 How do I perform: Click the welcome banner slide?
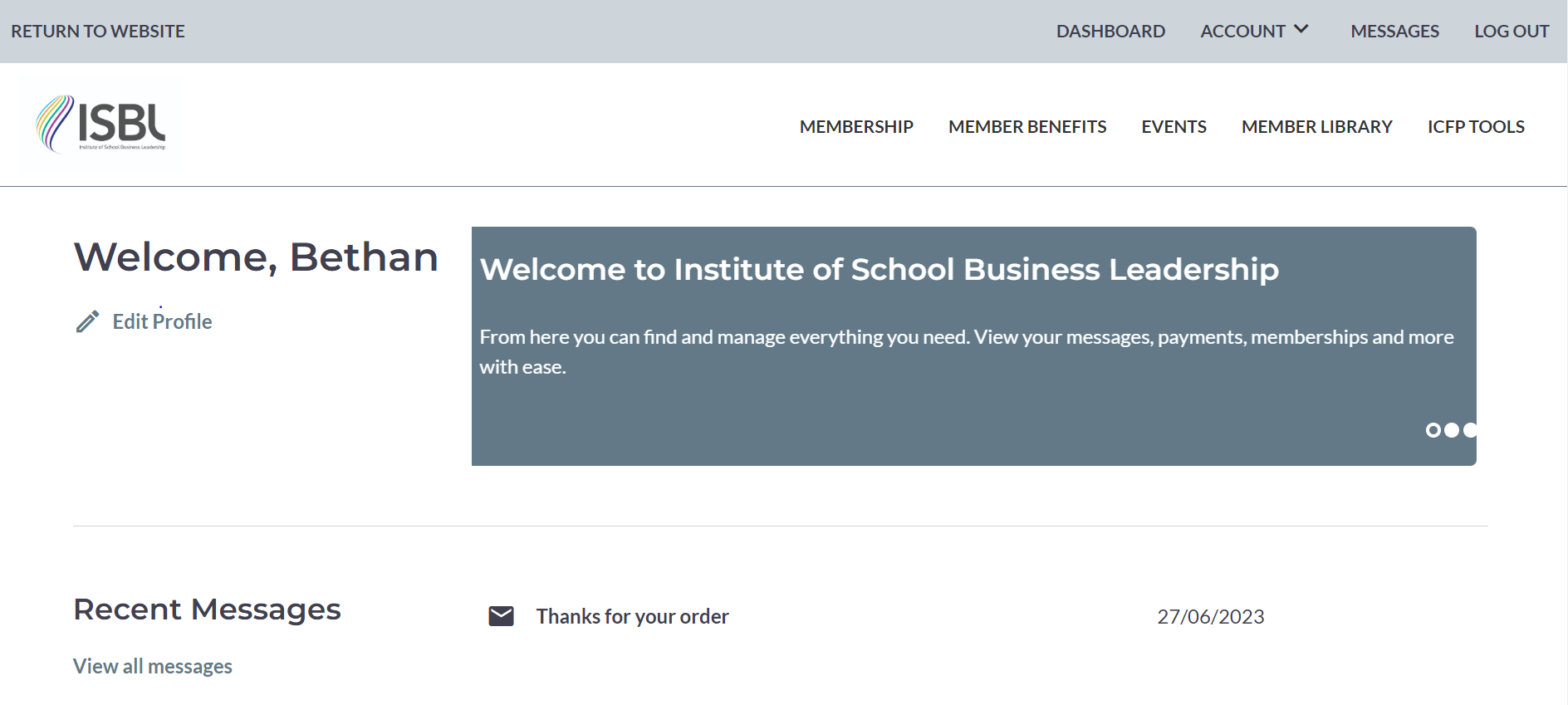[973, 346]
